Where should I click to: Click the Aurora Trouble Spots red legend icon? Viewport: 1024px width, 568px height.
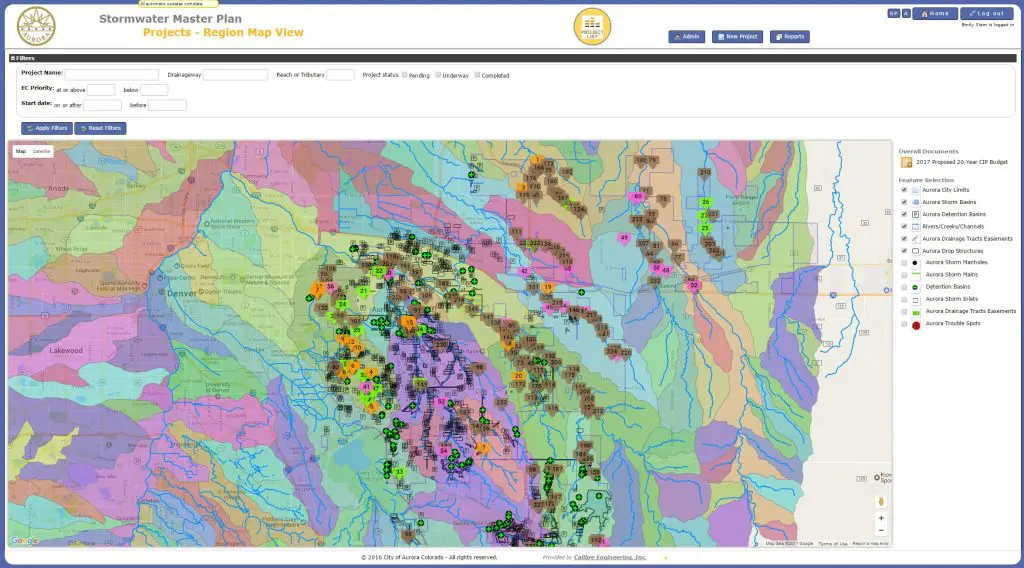pyautogui.click(x=916, y=324)
